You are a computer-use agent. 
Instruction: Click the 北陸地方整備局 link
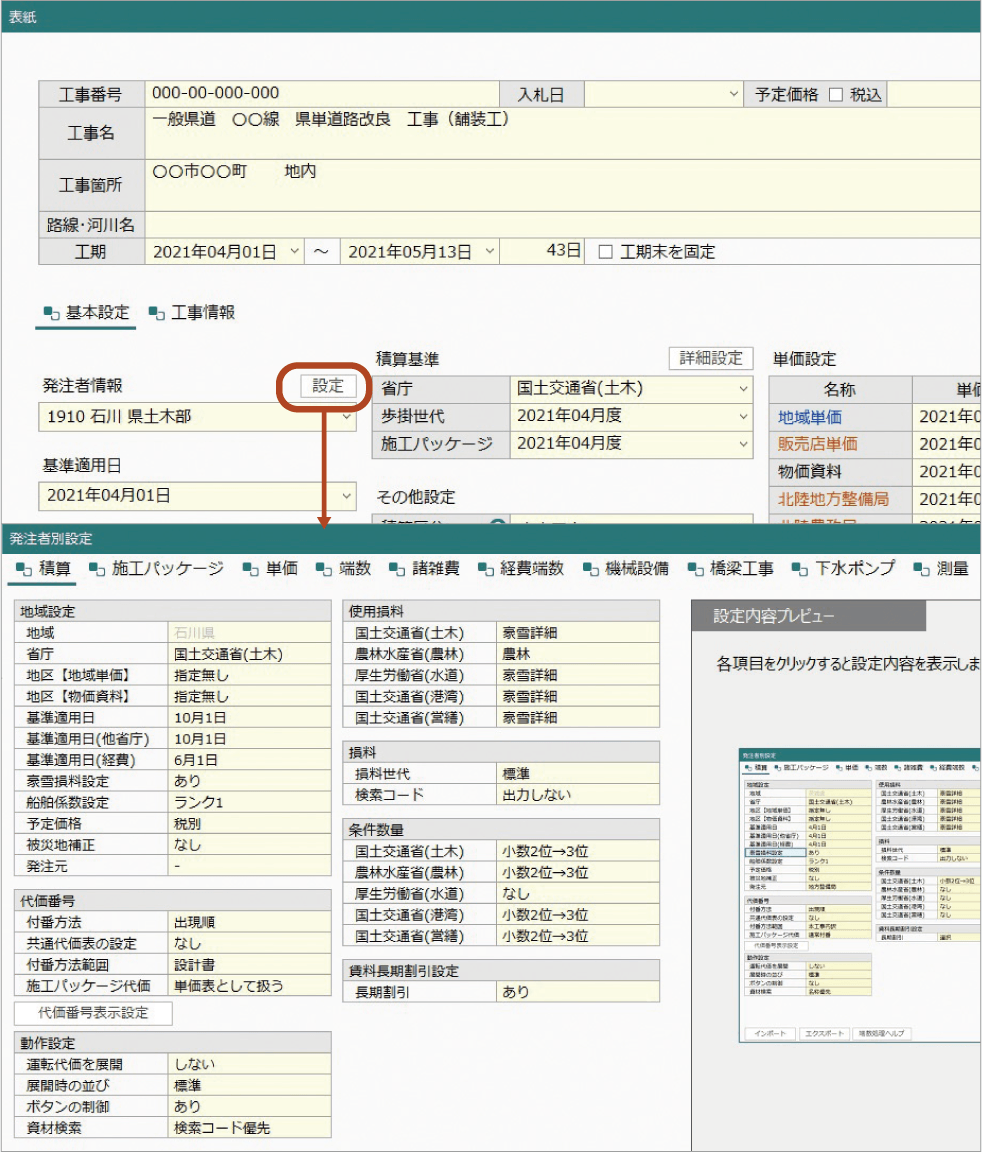click(834, 500)
